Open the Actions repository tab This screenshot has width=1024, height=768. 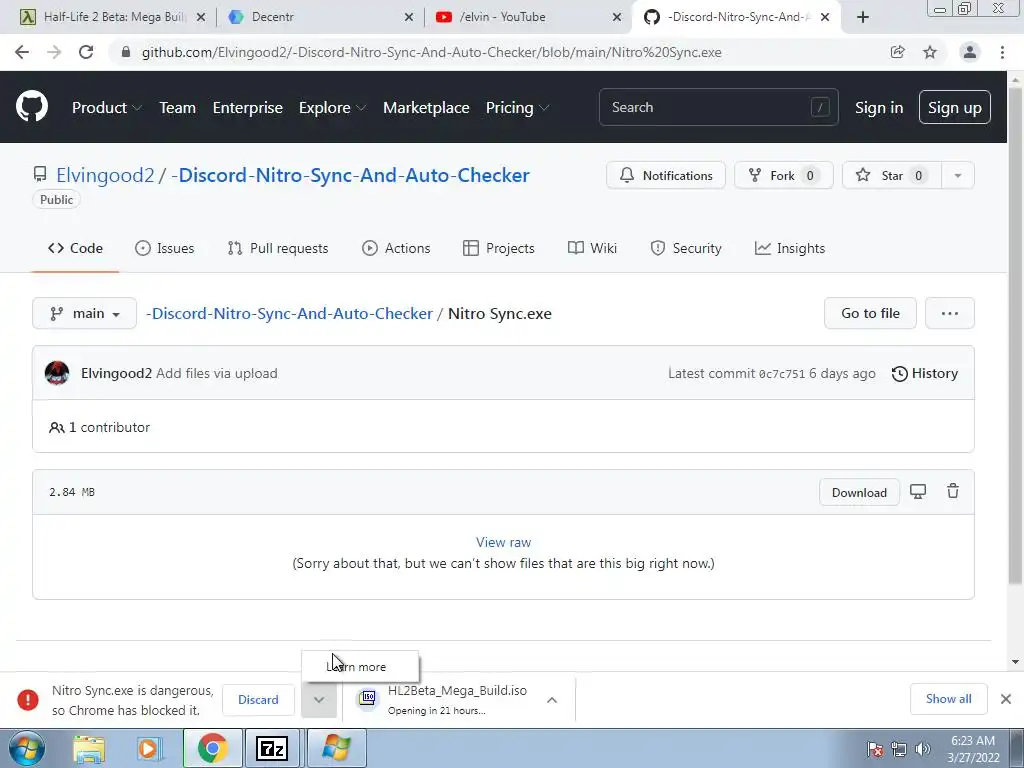coord(396,248)
